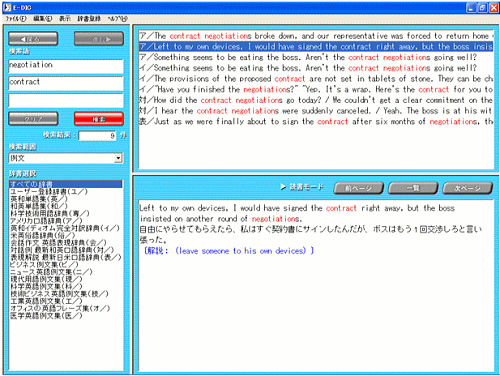Select result 'The provisions of the proposed contract'

click(x=316, y=79)
